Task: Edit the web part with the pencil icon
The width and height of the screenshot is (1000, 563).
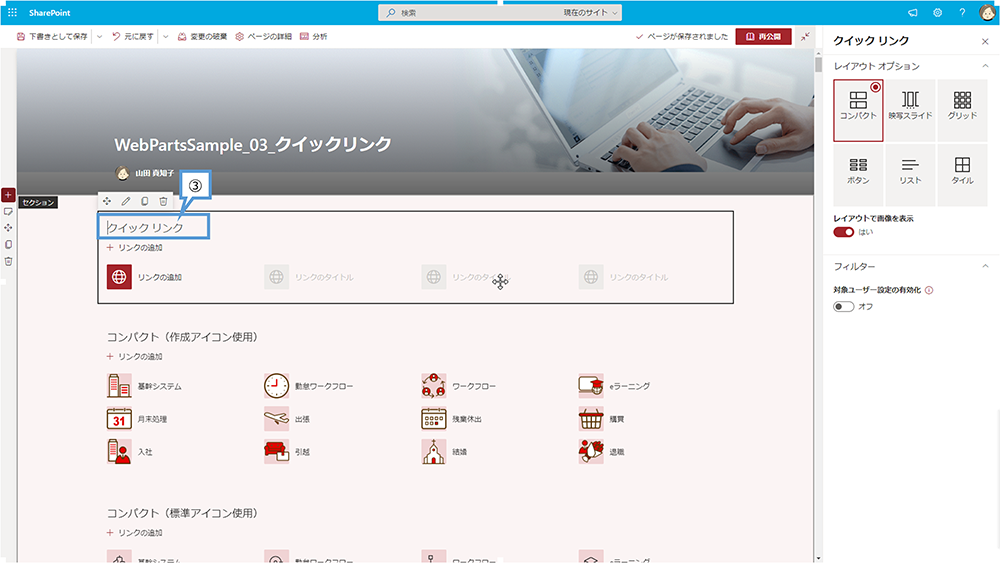Action: tap(126, 201)
